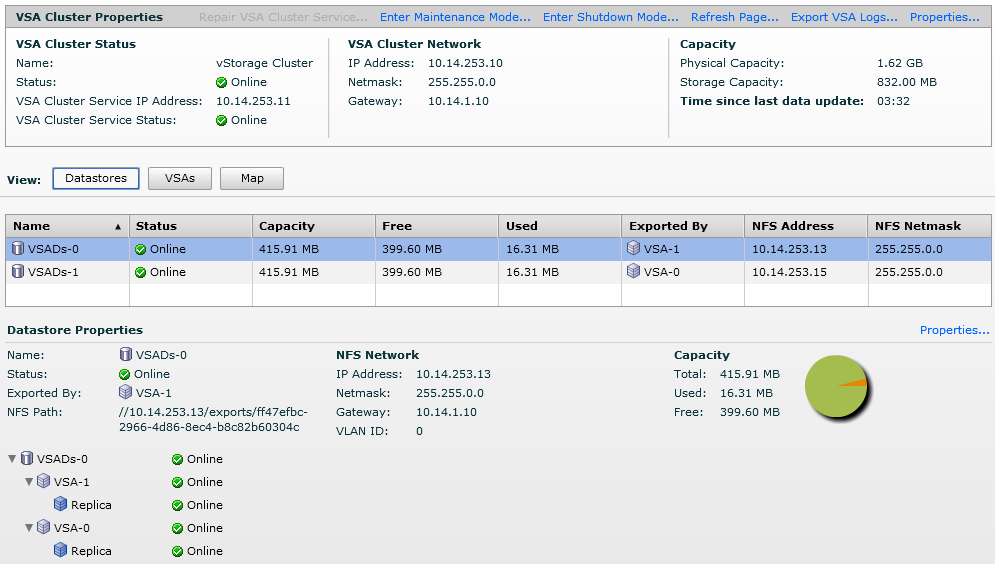Click Enter Maintenance Mode link
995x564 pixels.
[455, 17]
